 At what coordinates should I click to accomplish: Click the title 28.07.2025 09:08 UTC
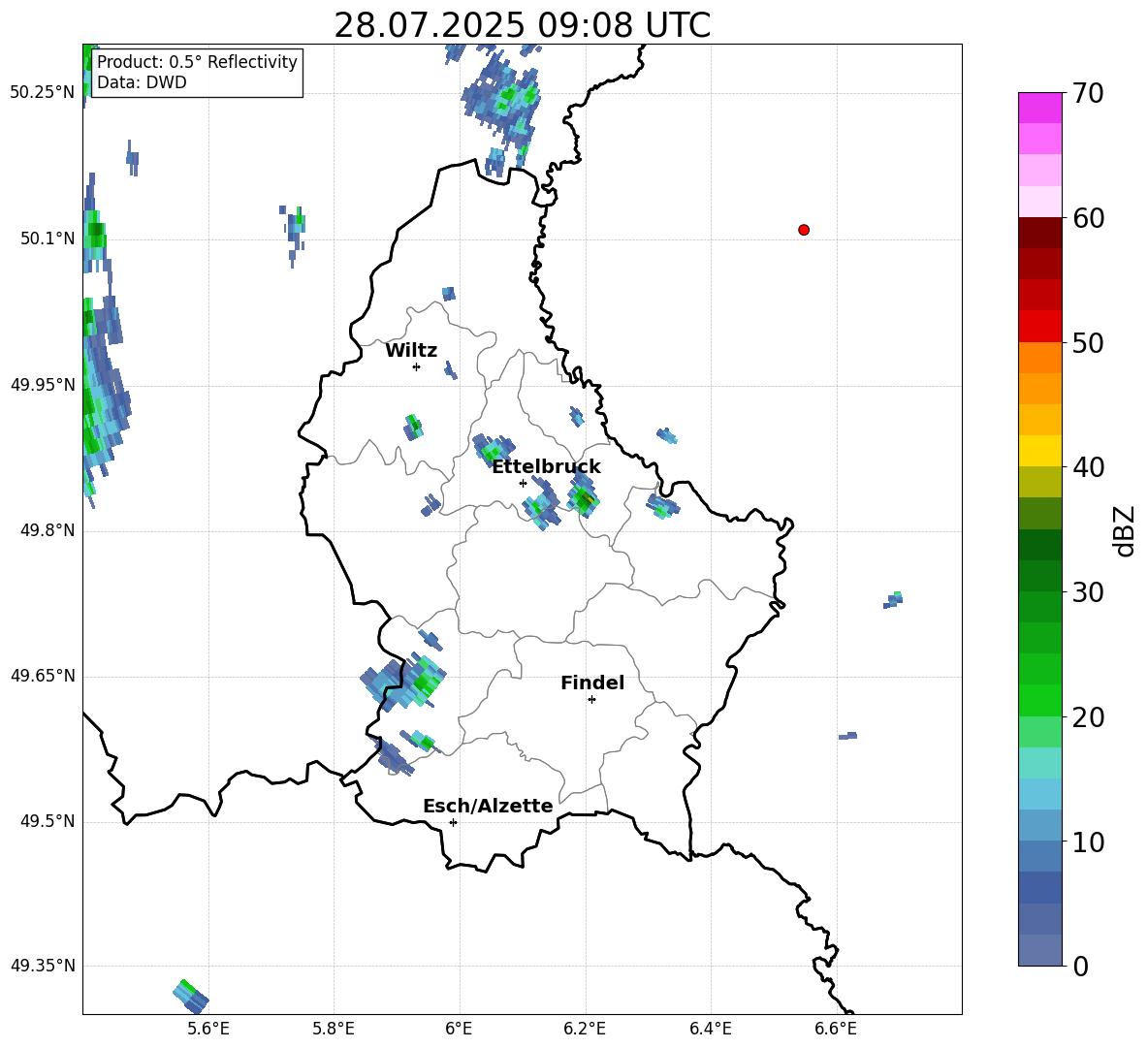522,25
